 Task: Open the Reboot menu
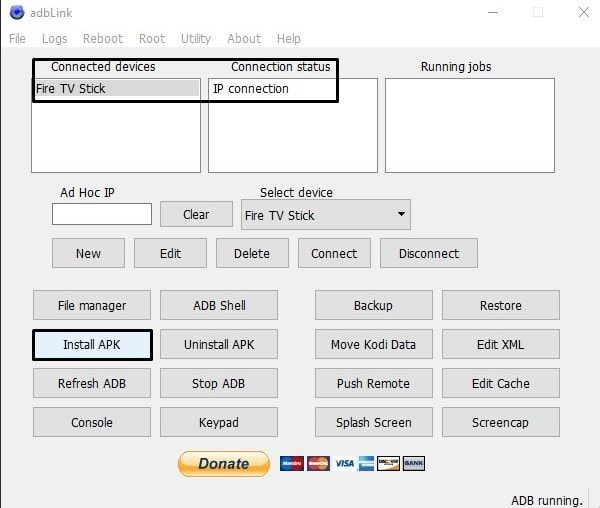pyautogui.click(x=103, y=39)
